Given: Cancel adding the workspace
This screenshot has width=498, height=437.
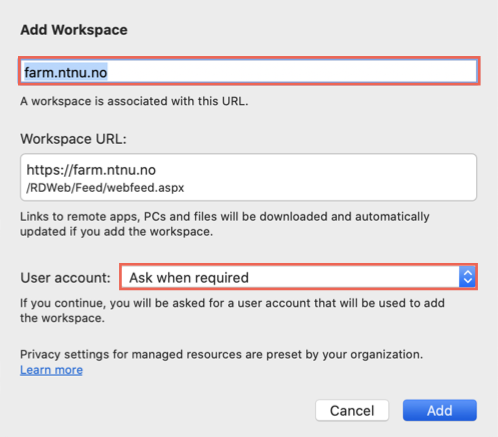Looking at the screenshot, I should 352,410.
